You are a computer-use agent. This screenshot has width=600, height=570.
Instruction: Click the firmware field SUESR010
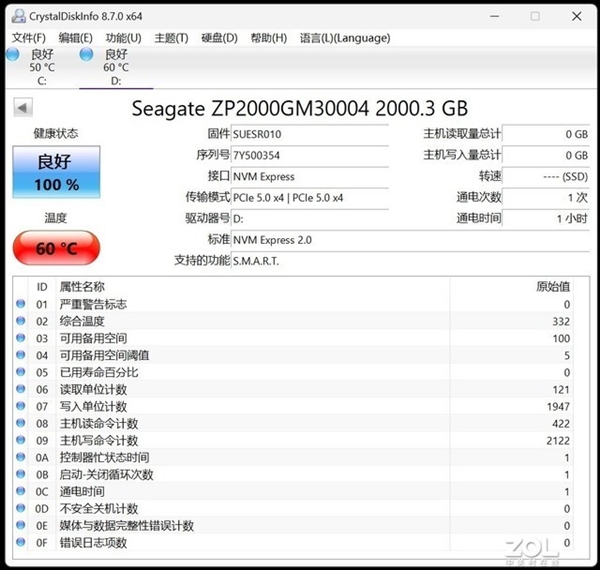click(x=310, y=134)
